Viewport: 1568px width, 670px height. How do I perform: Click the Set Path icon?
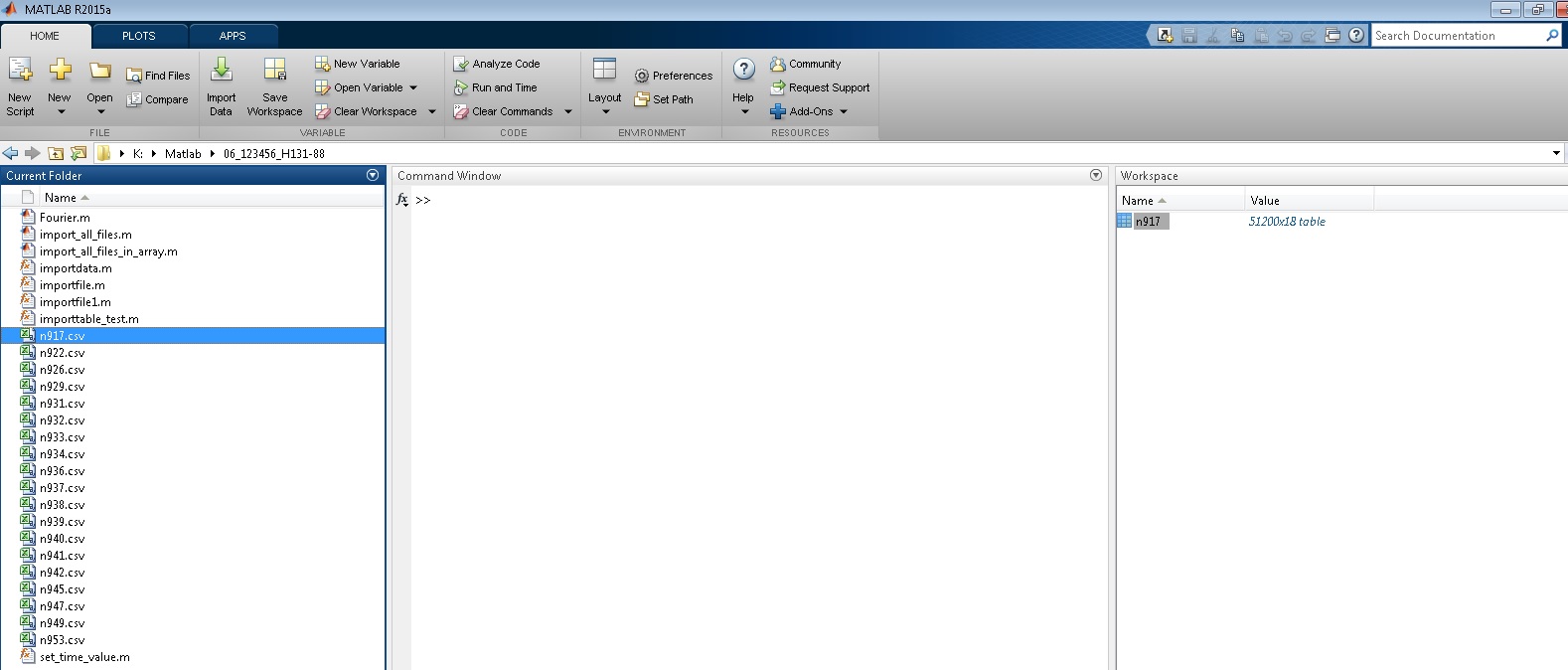(642, 99)
